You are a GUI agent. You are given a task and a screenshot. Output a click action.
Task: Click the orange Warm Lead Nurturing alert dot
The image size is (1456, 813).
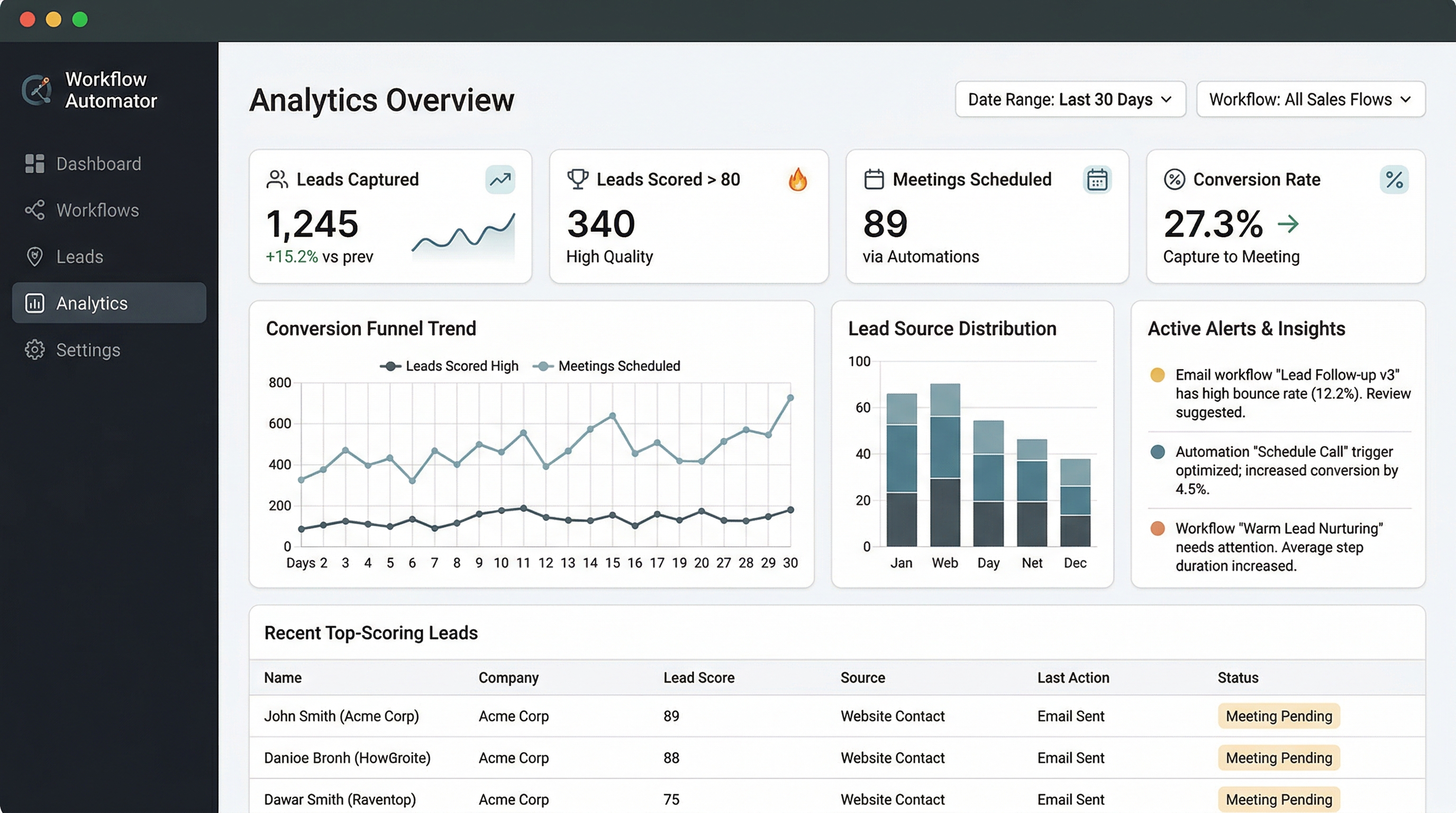(x=1157, y=529)
